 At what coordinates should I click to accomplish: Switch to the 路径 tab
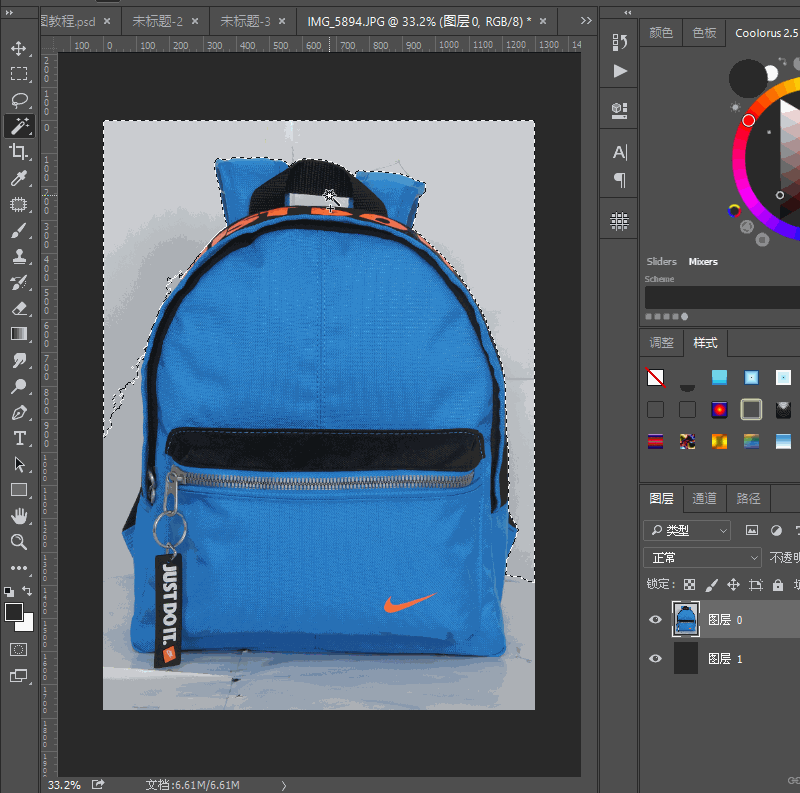[748, 499]
